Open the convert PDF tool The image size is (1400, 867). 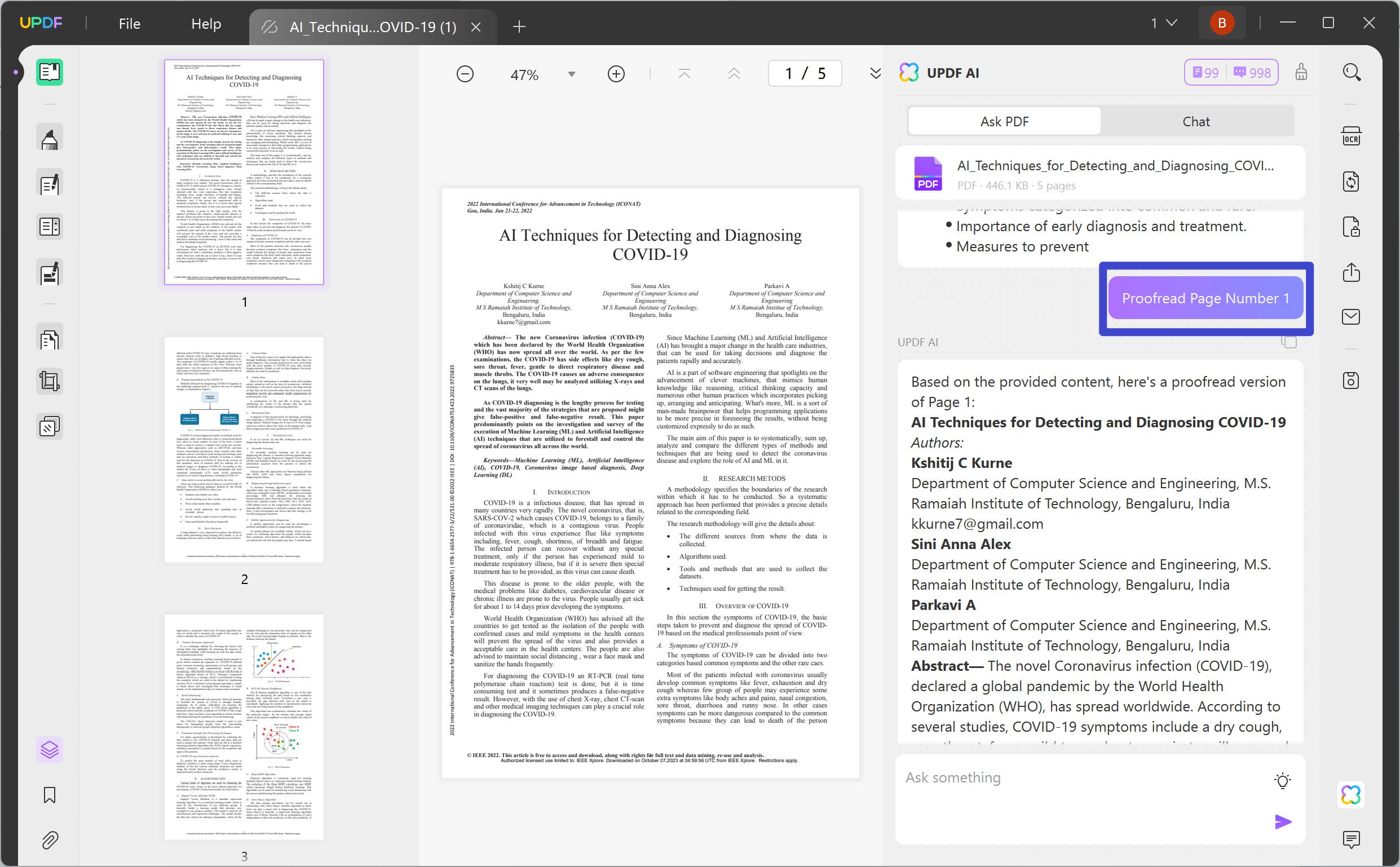1352,182
